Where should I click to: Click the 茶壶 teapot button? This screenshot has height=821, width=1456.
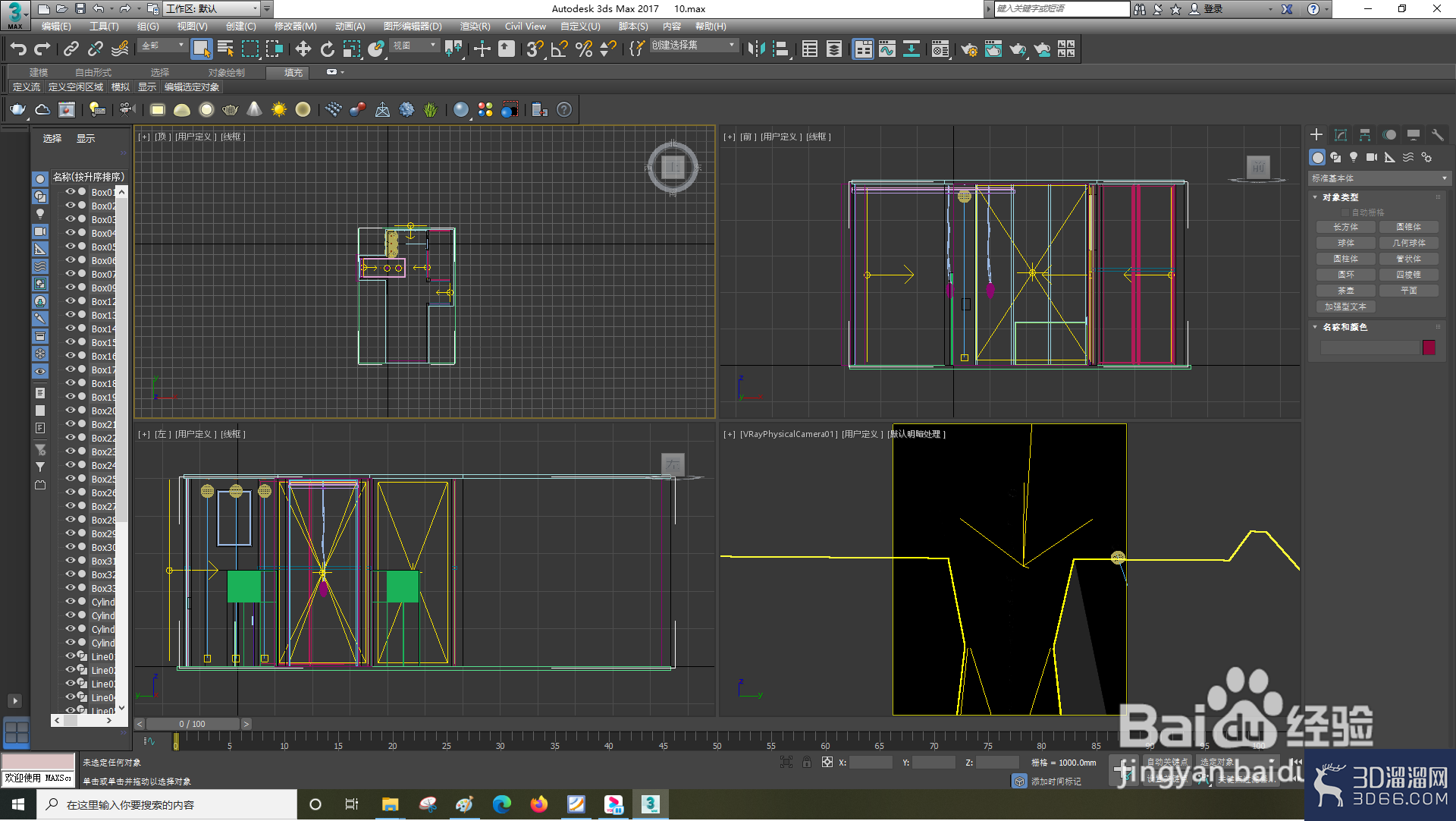[x=1346, y=291]
